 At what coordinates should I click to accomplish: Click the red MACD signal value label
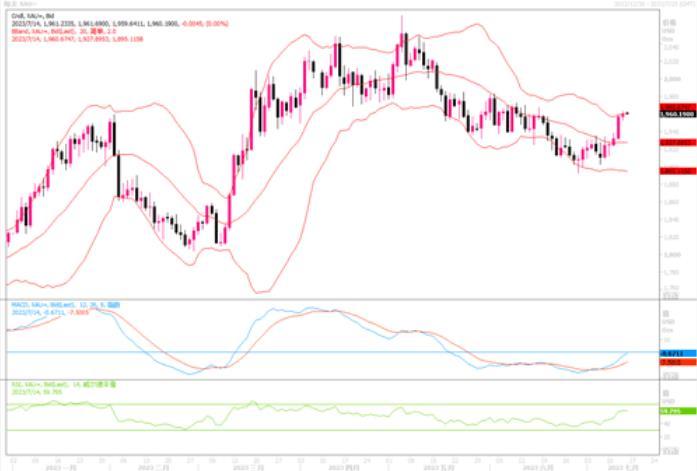pos(675,362)
